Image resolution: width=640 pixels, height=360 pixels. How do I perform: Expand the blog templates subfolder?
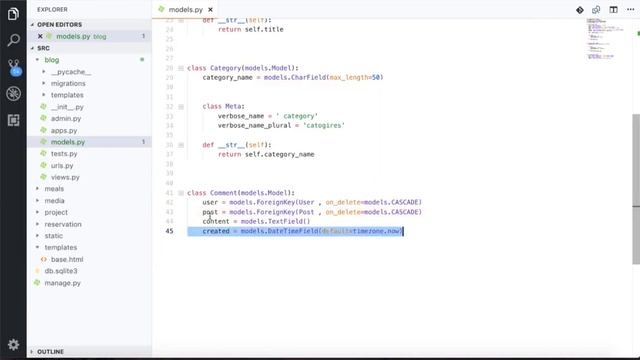(44, 95)
